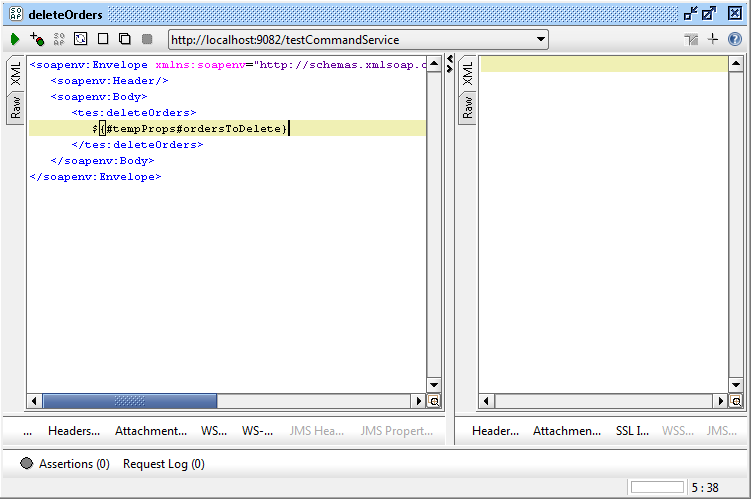Show the Assertions (0) panel

65,464
